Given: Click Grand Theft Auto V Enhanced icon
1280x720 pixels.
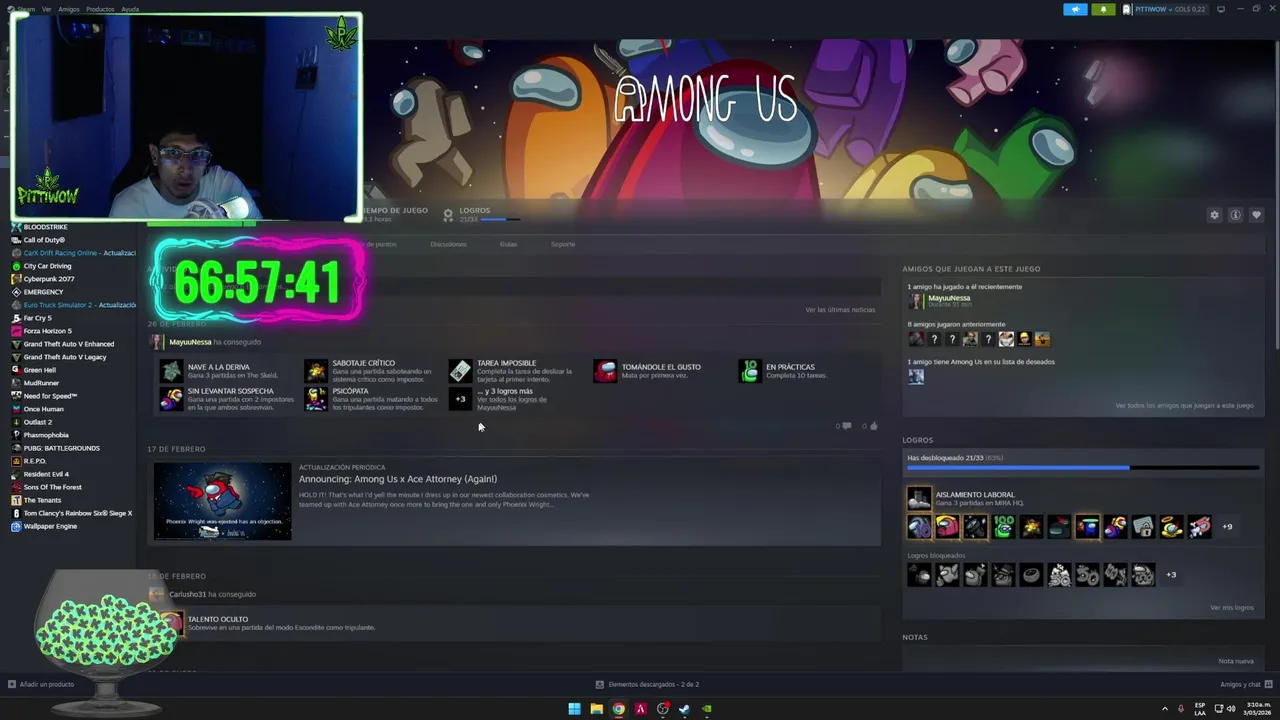Looking at the screenshot, I should tap(16, 344).
